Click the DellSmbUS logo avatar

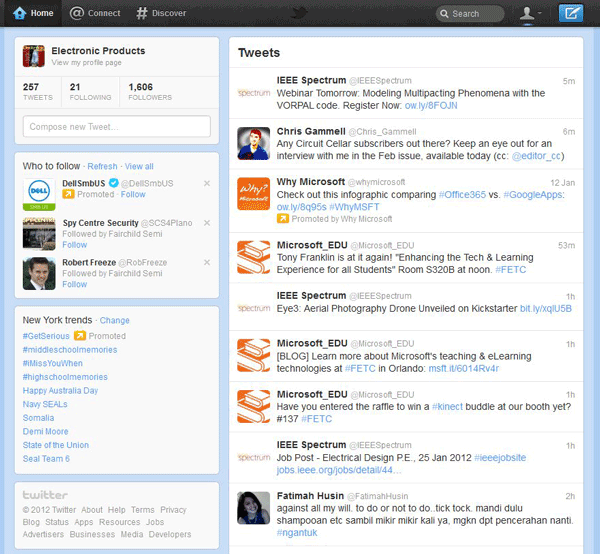pos(39,194)
